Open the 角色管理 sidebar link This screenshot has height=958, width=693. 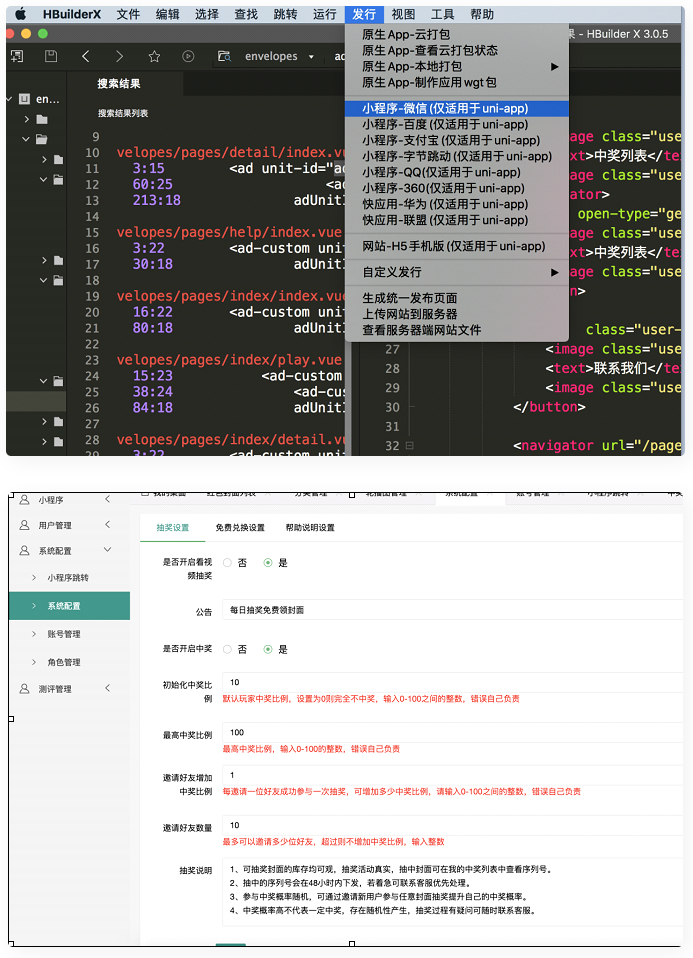[x=64, y=662]
